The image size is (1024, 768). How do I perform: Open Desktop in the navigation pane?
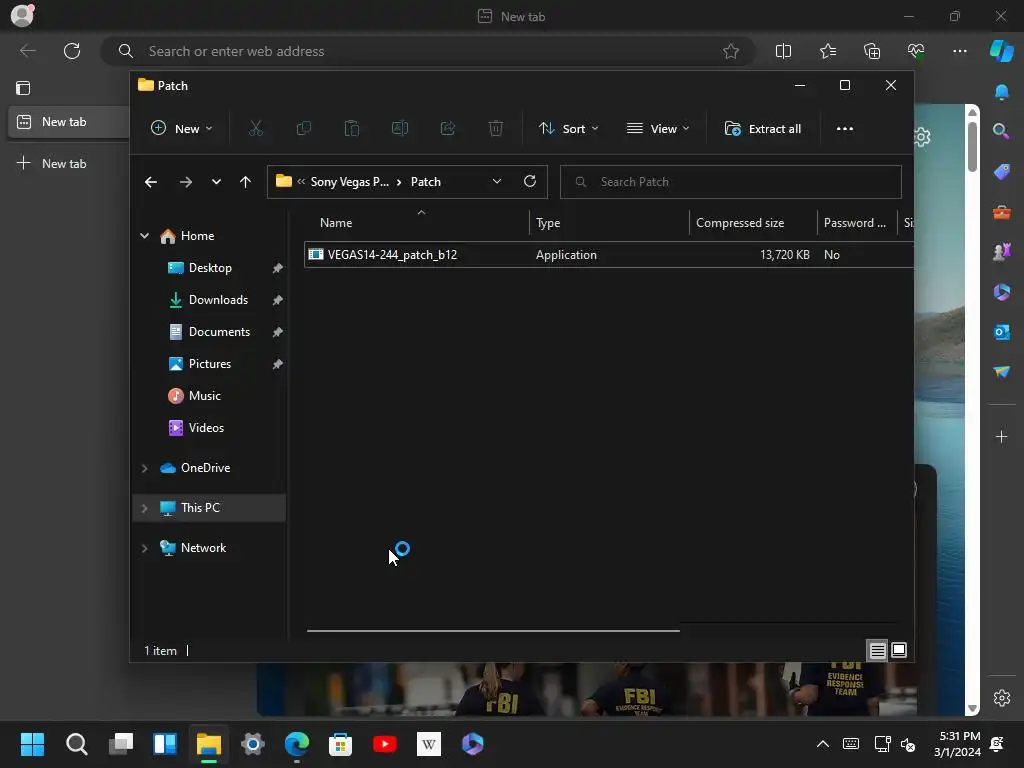pos(210,268)
